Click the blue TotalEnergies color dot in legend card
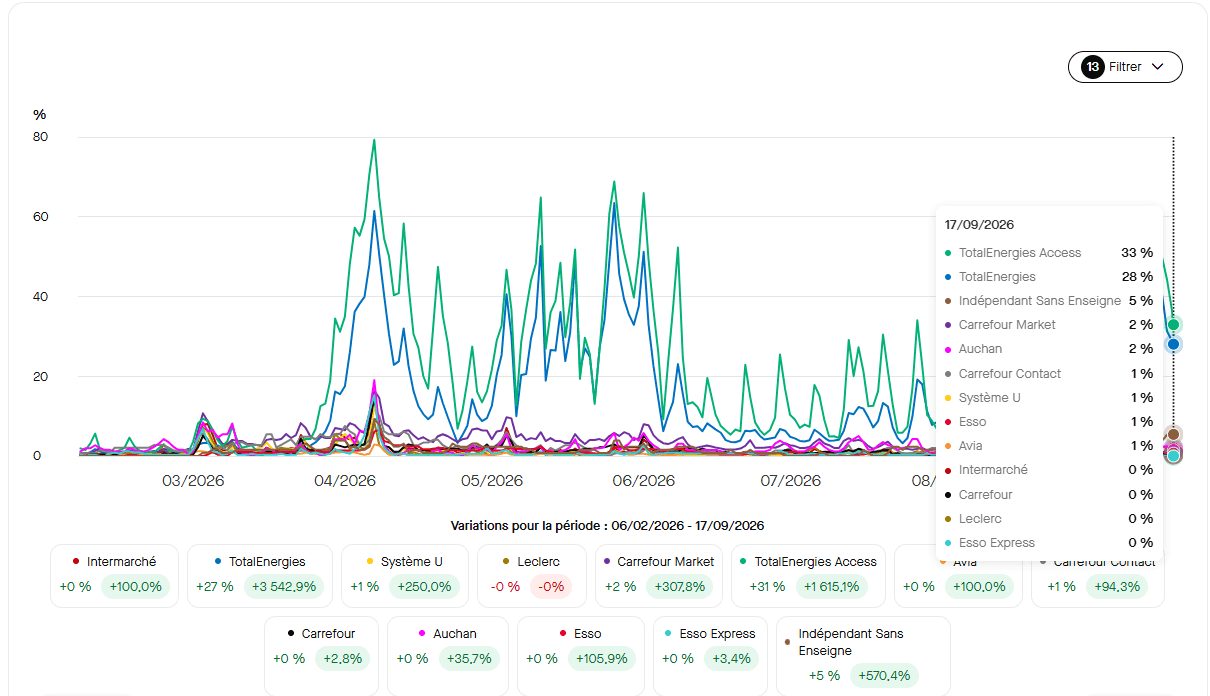The height and width of the screenshot is (696, 1210). tap(218, 562)
